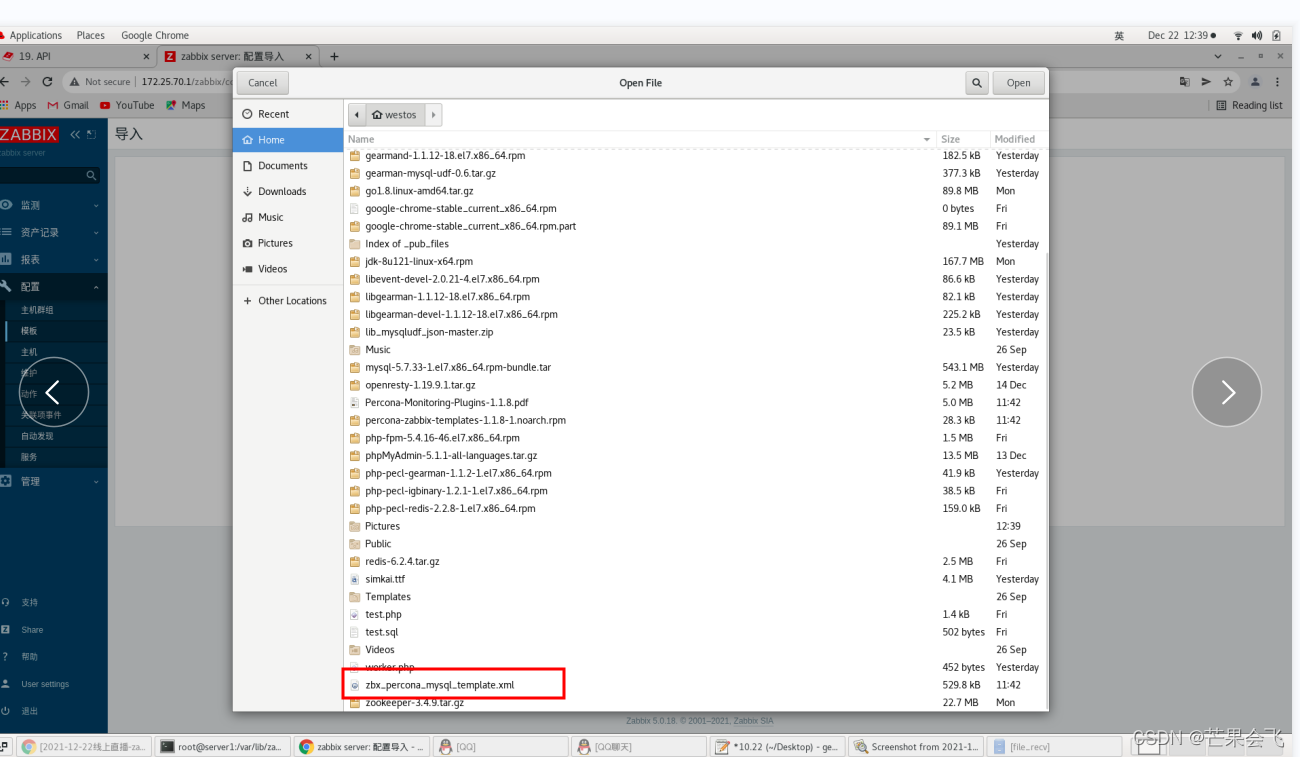
Task: Select simkai.ttf font file
Action: point(696,579)
